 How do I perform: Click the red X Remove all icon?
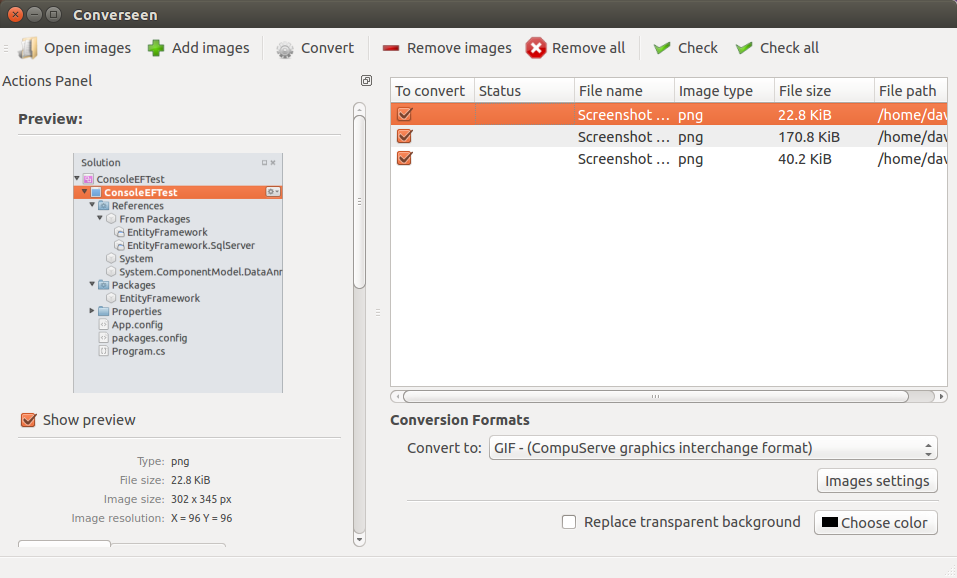536,48
